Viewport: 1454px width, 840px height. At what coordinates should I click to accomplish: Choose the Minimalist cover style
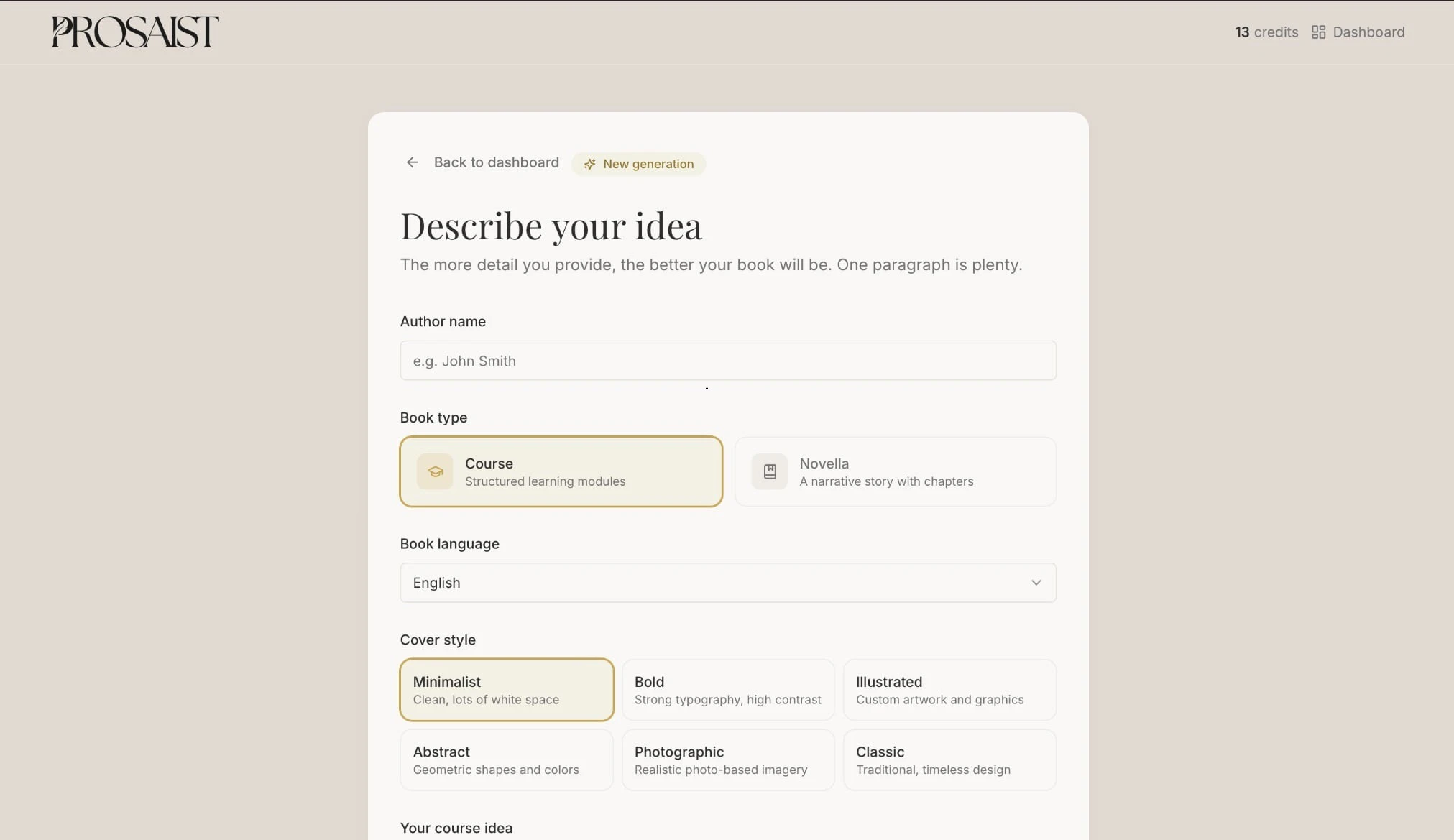point(507,690)
